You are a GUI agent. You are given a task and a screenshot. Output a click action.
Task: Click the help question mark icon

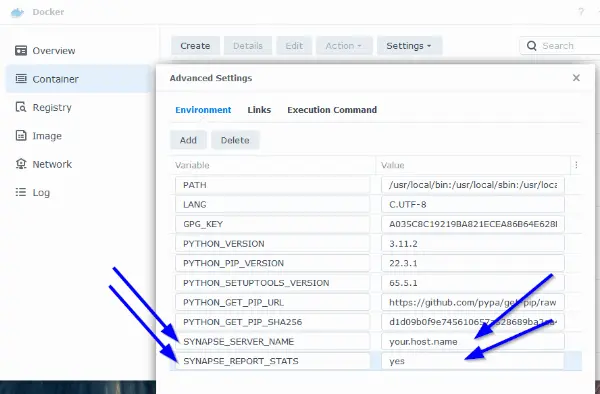(581, 12)
